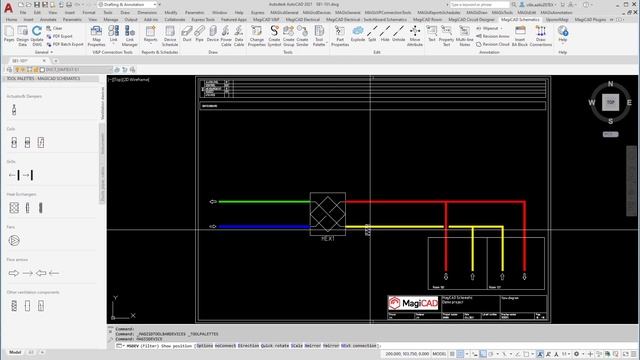
Task: Switch to MagiCAD Schematics ribbon tab
Action: 520,19
